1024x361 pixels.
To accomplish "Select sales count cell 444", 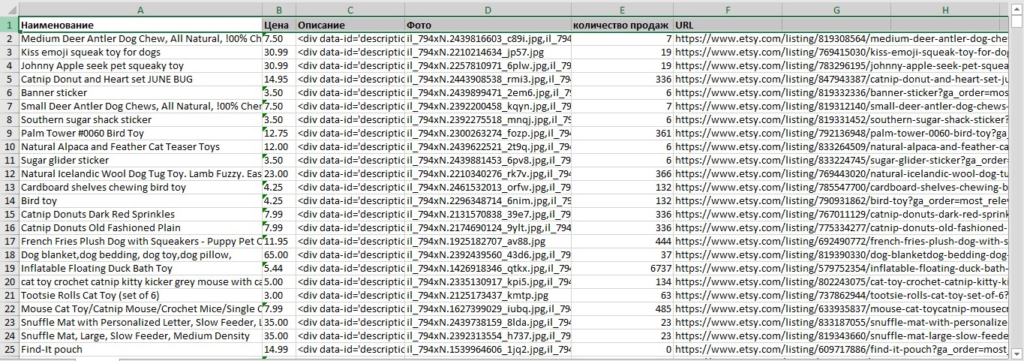I will (x=622, y=242).
